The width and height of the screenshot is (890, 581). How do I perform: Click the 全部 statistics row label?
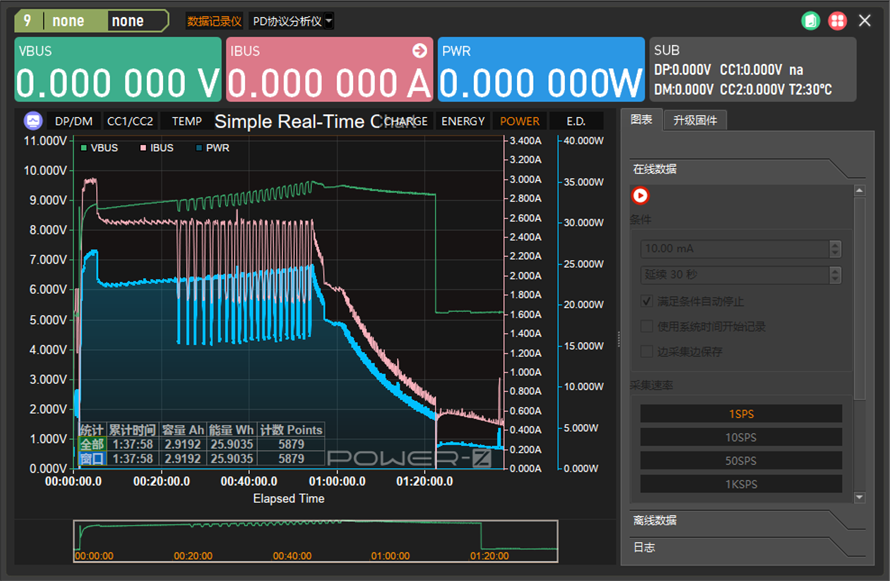[92, 444]
